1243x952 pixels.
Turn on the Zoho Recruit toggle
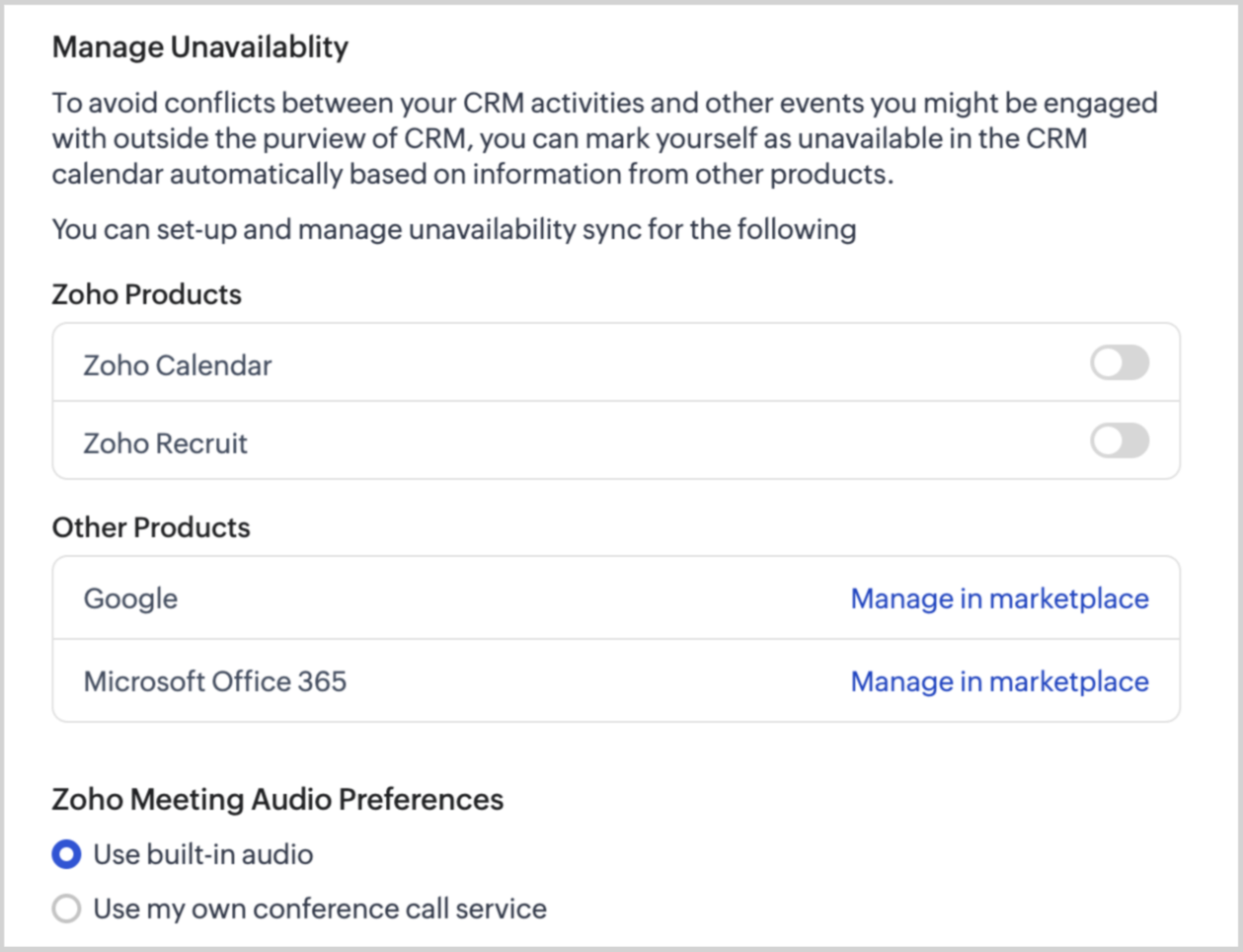pos(1119,441)
